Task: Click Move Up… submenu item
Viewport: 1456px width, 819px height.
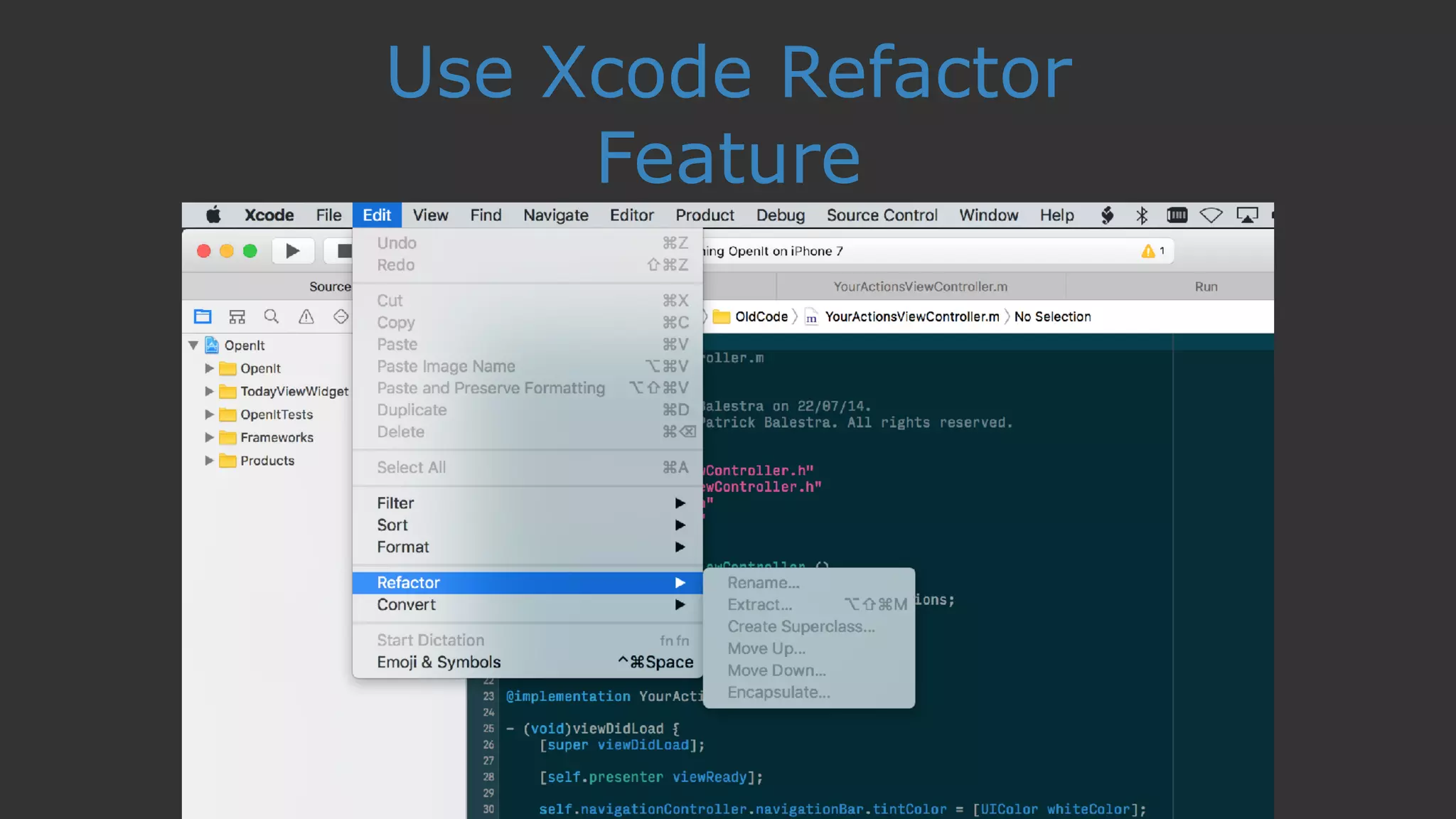Action: point(809,649)
